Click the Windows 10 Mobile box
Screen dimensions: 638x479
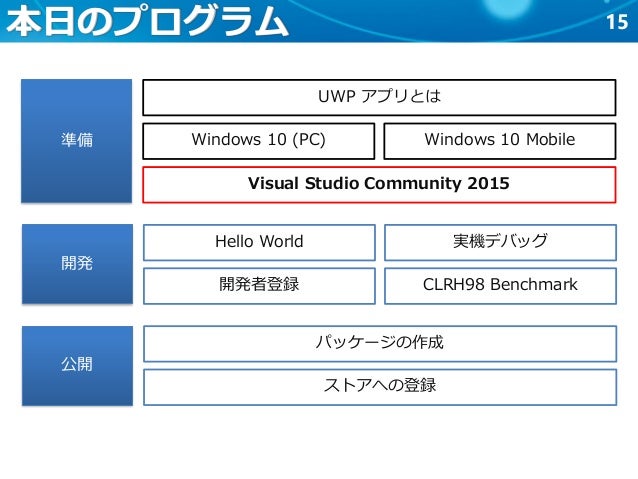point(500,141)
